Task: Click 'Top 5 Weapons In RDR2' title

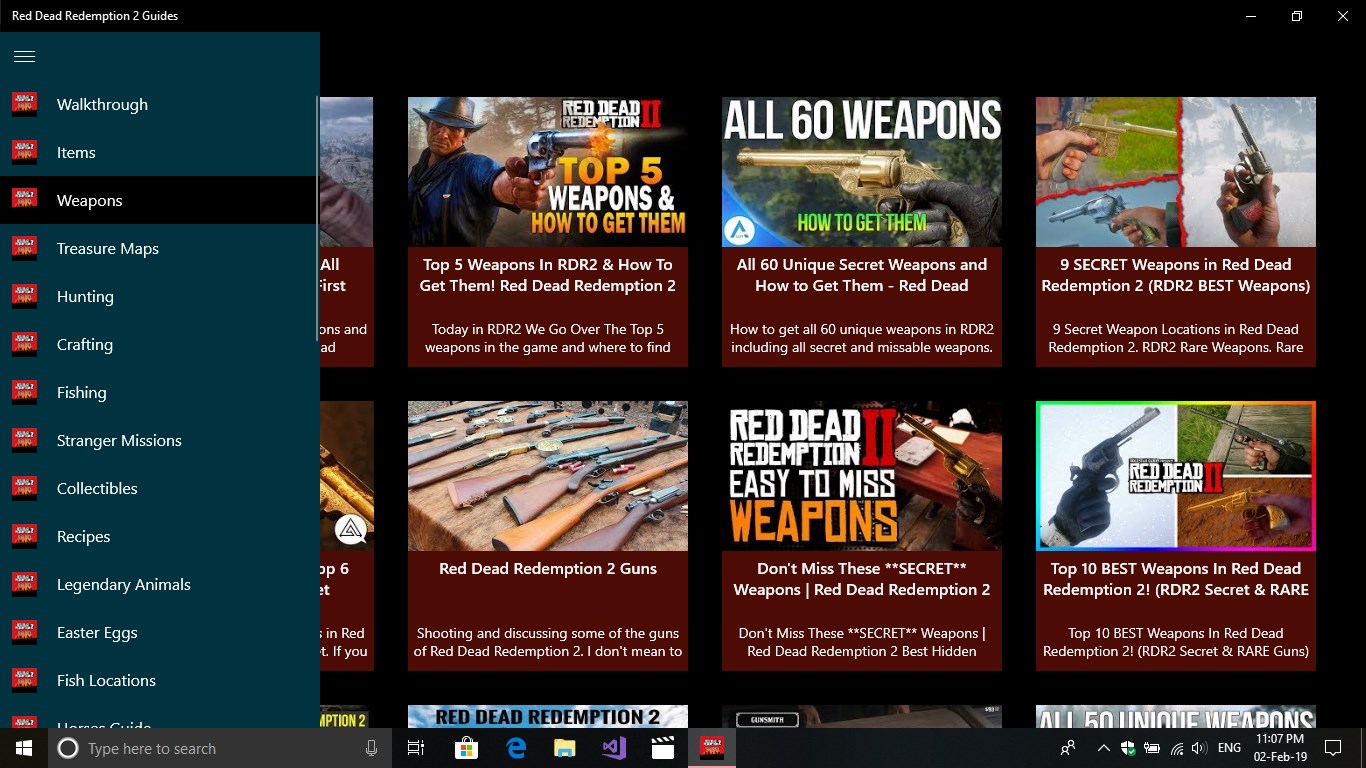Action: tap(548, 275)
